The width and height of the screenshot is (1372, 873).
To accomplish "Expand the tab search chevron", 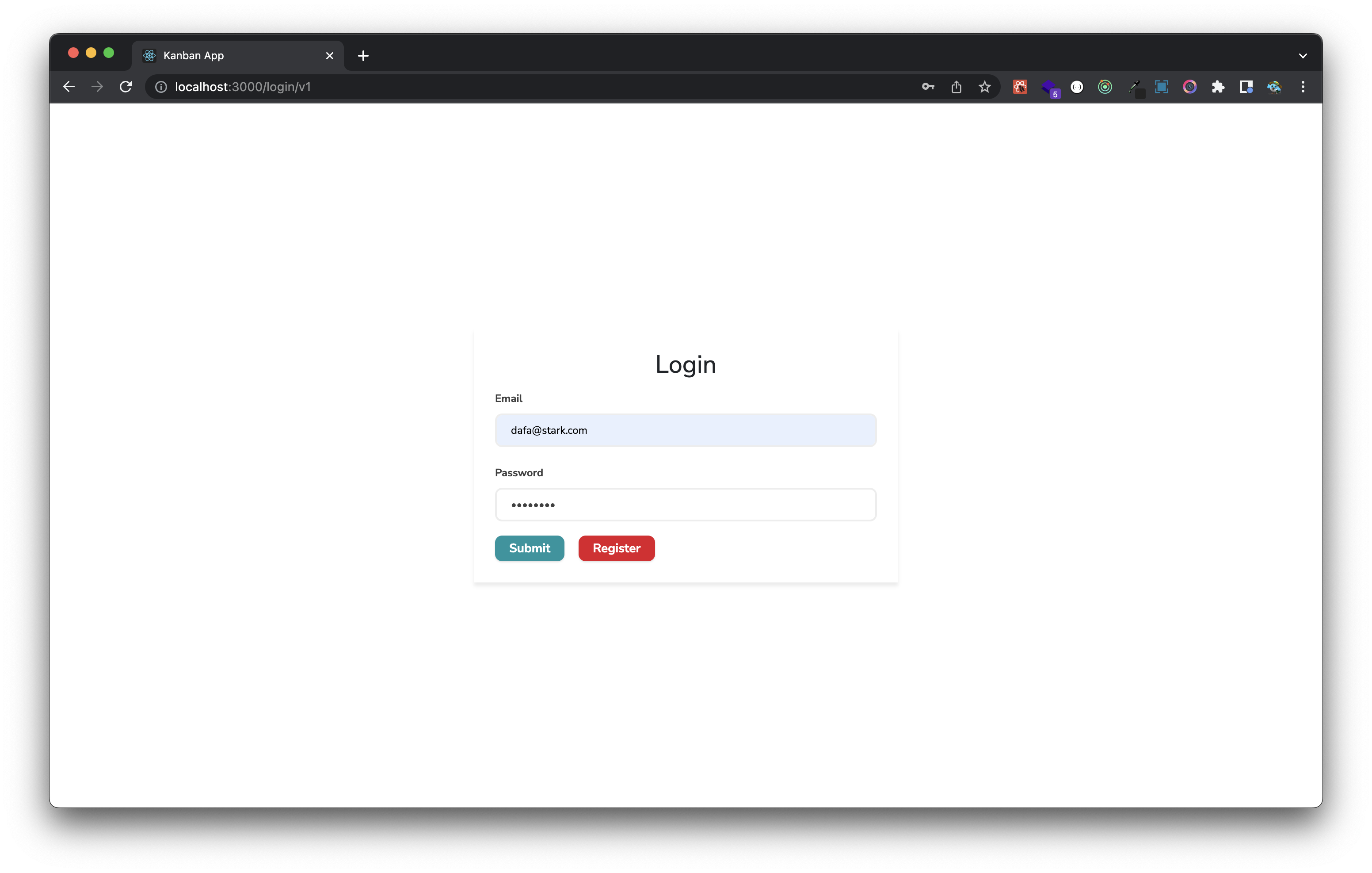I will coord(1303,56).
